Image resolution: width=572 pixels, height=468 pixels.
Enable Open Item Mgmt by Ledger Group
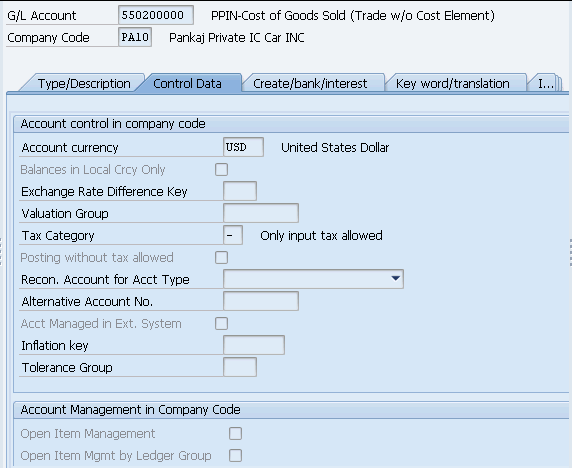click(235, 456)
